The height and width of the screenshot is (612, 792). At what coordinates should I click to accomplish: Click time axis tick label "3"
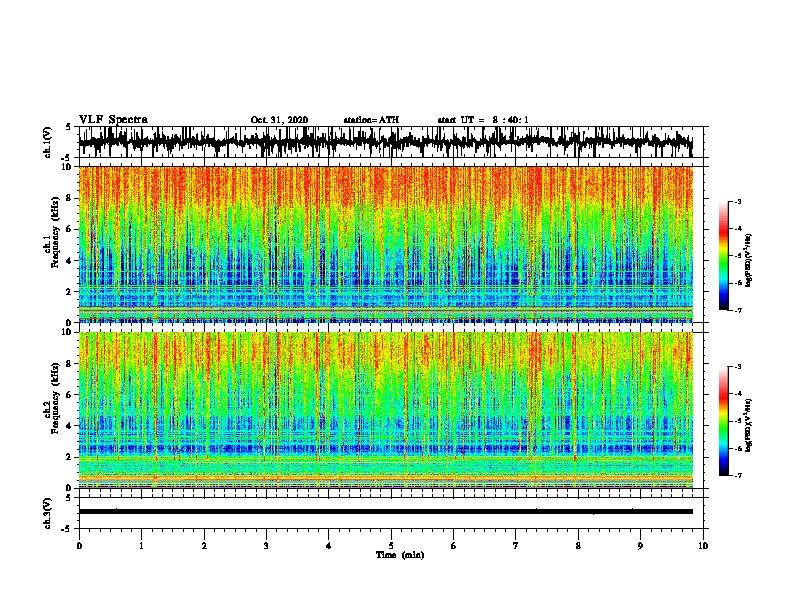(266, 546)
